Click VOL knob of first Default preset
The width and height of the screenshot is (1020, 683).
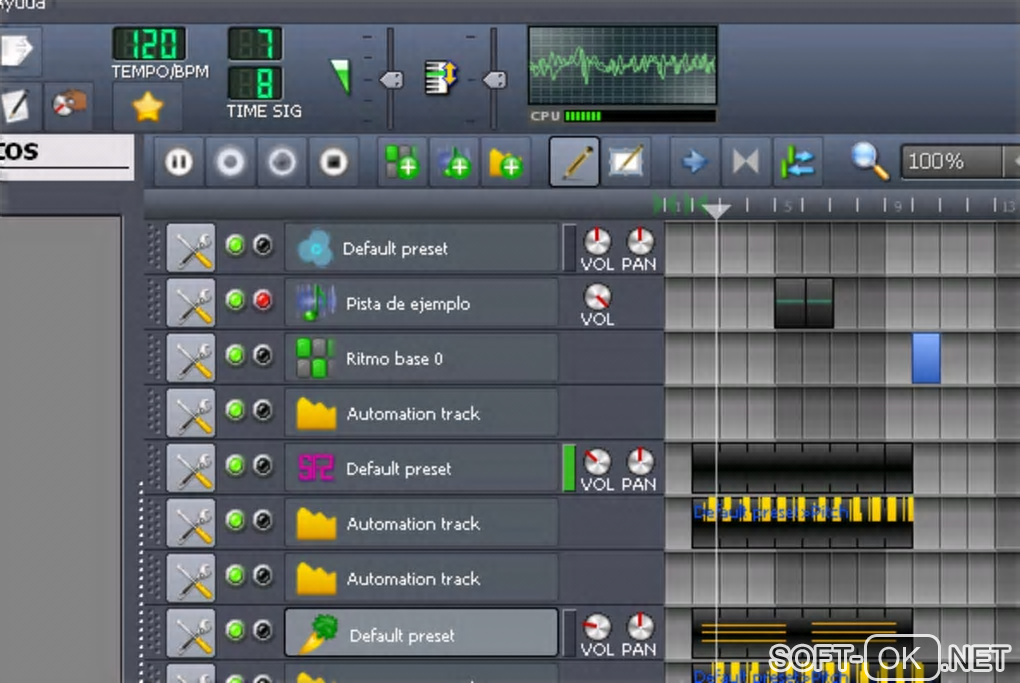pos(597,241)
